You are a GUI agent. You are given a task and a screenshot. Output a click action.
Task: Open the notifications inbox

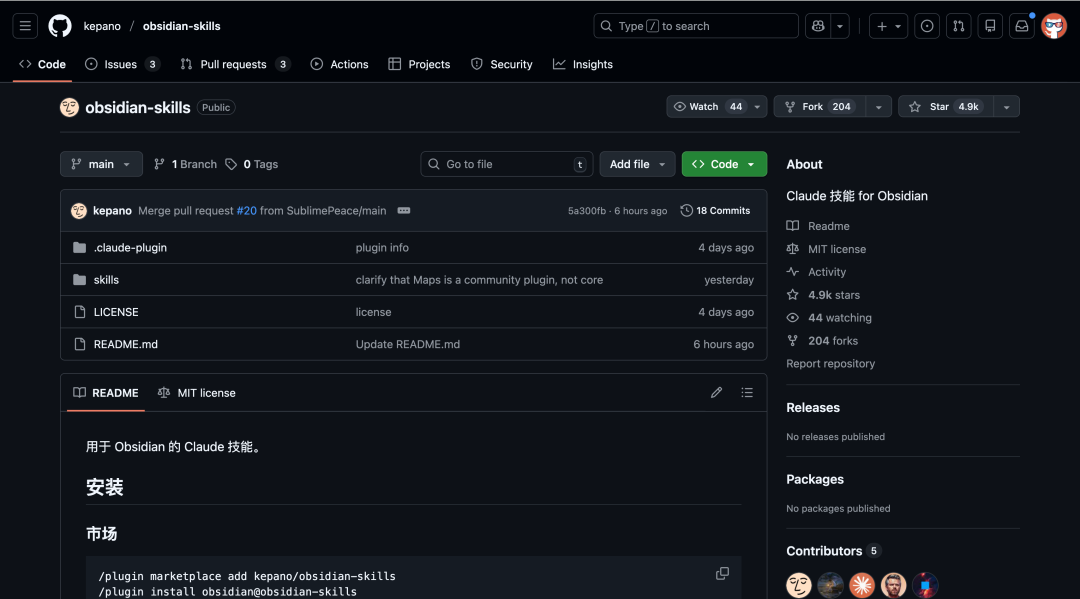point(1021,25)
